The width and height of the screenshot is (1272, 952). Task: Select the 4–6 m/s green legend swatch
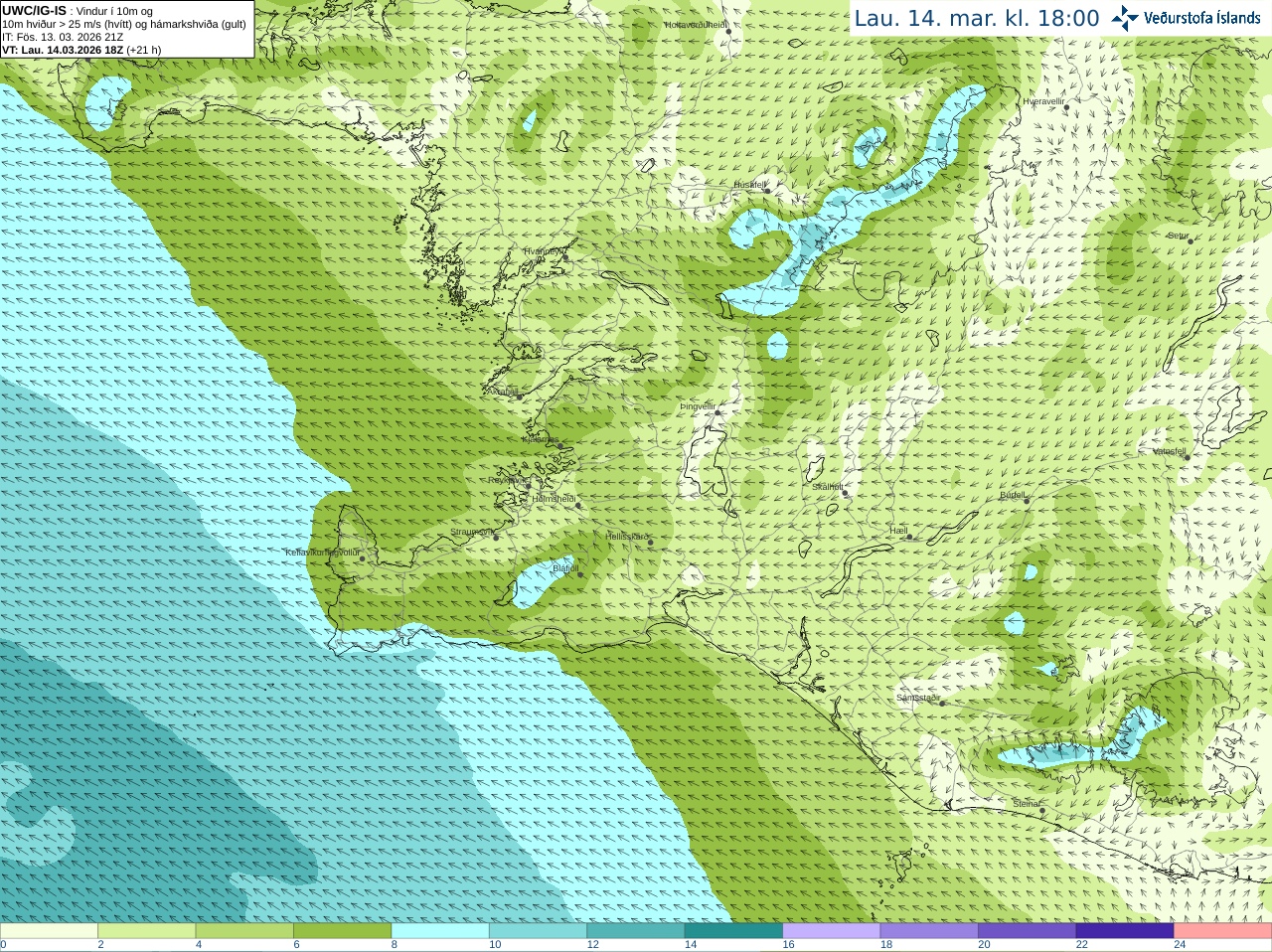click(x=244, y=931)
